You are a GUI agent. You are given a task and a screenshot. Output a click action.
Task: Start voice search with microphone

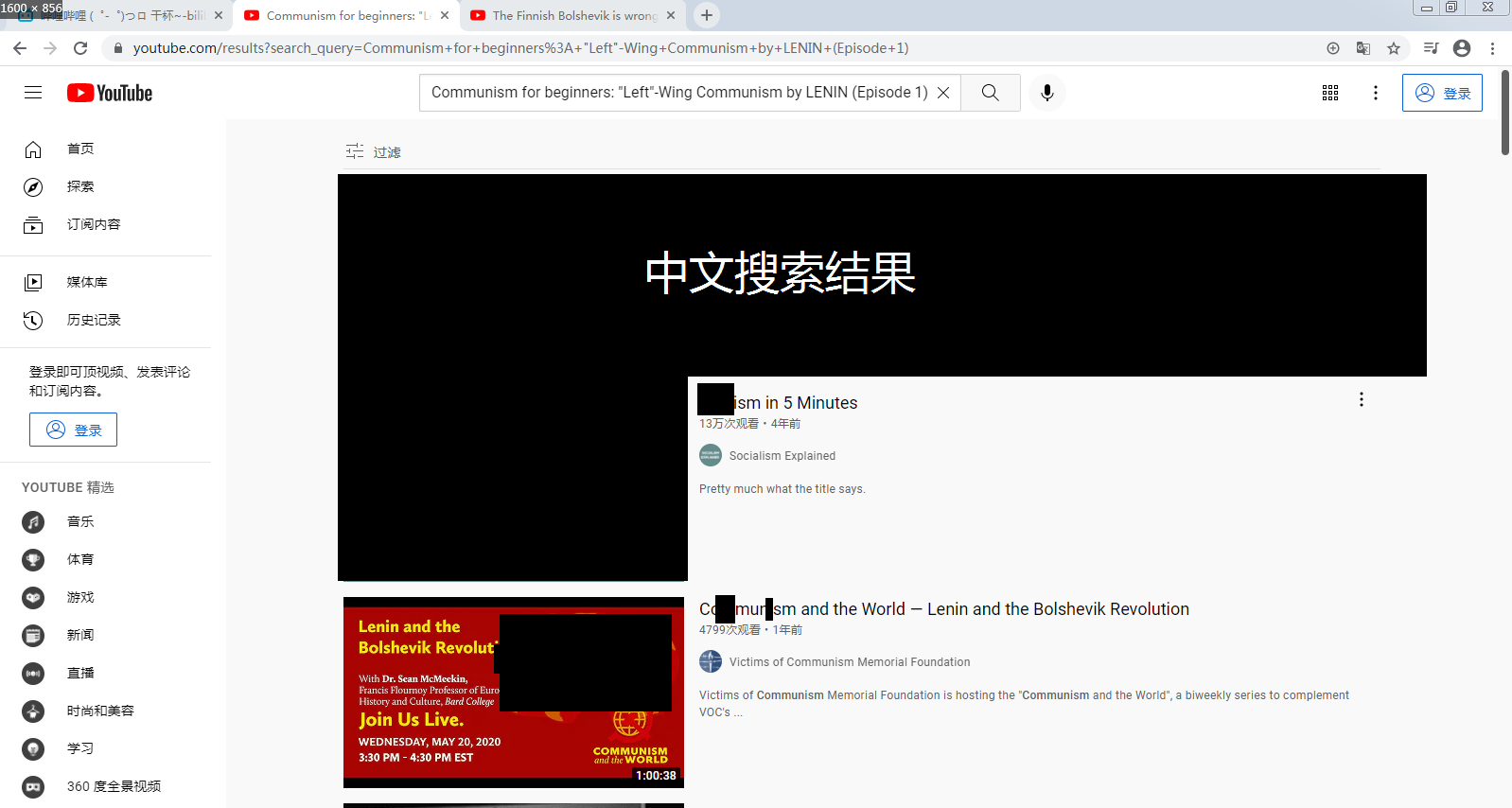click(1047, 93)
